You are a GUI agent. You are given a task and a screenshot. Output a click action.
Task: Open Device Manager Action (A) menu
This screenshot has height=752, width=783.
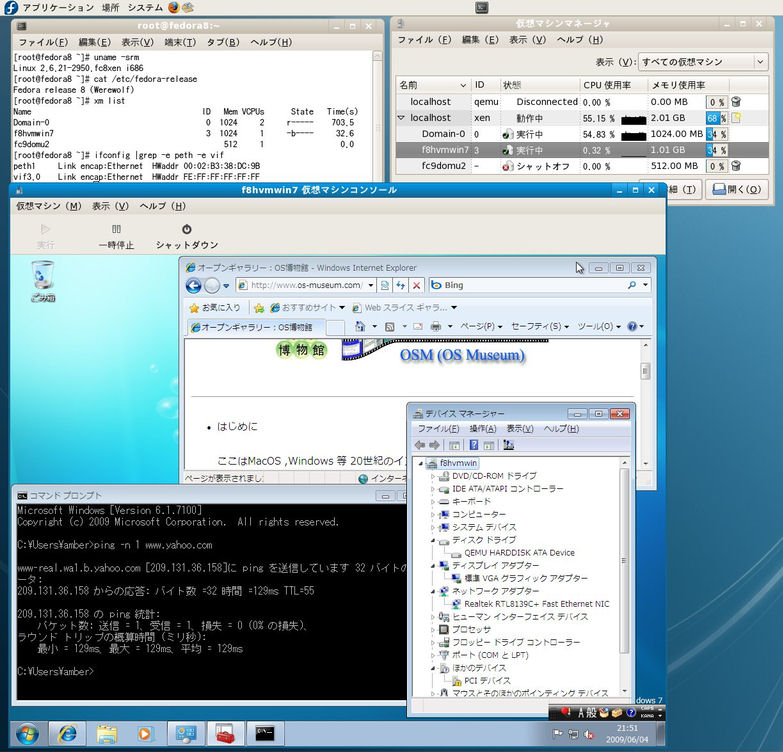483,428
